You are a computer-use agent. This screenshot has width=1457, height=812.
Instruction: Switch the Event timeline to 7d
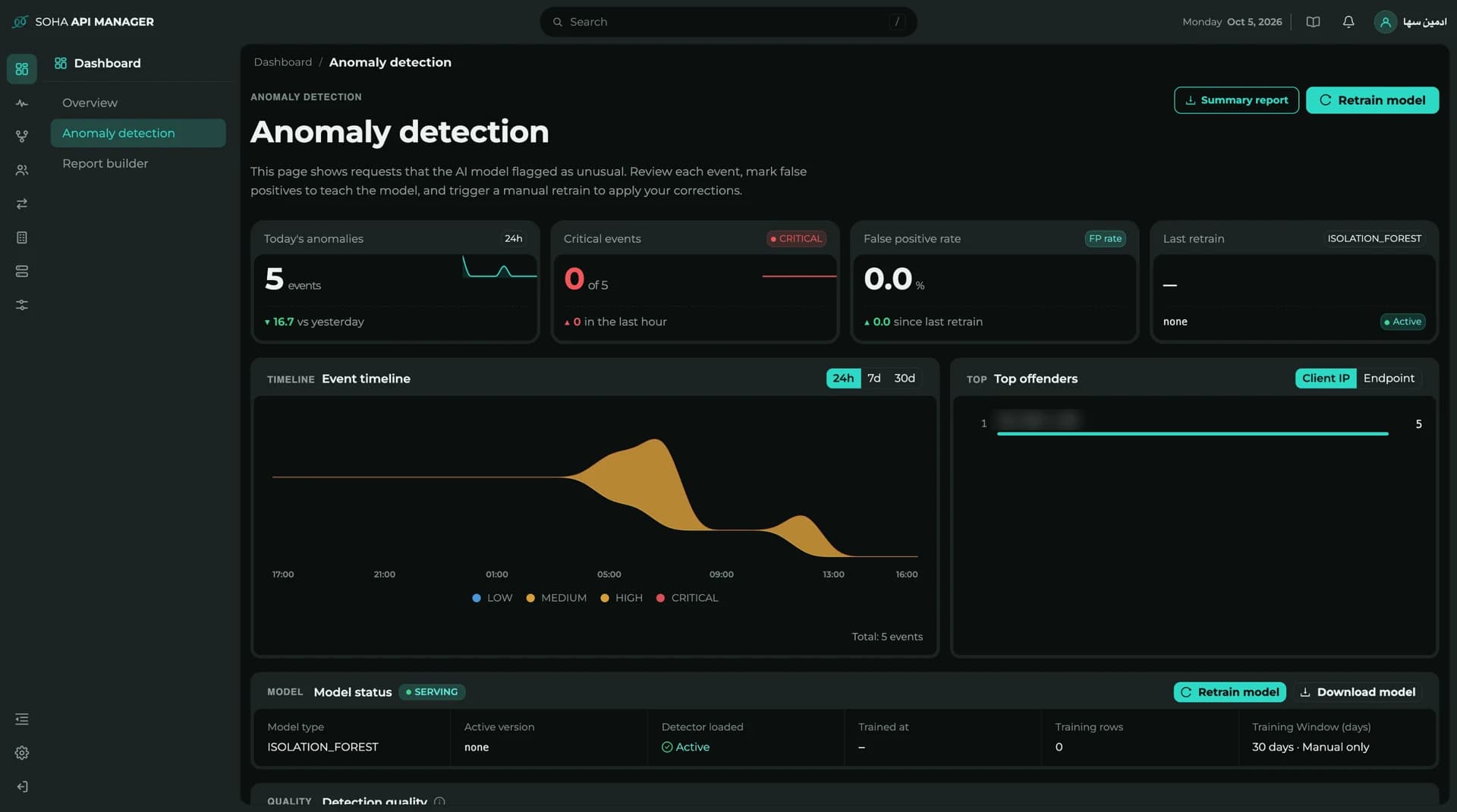874,378
